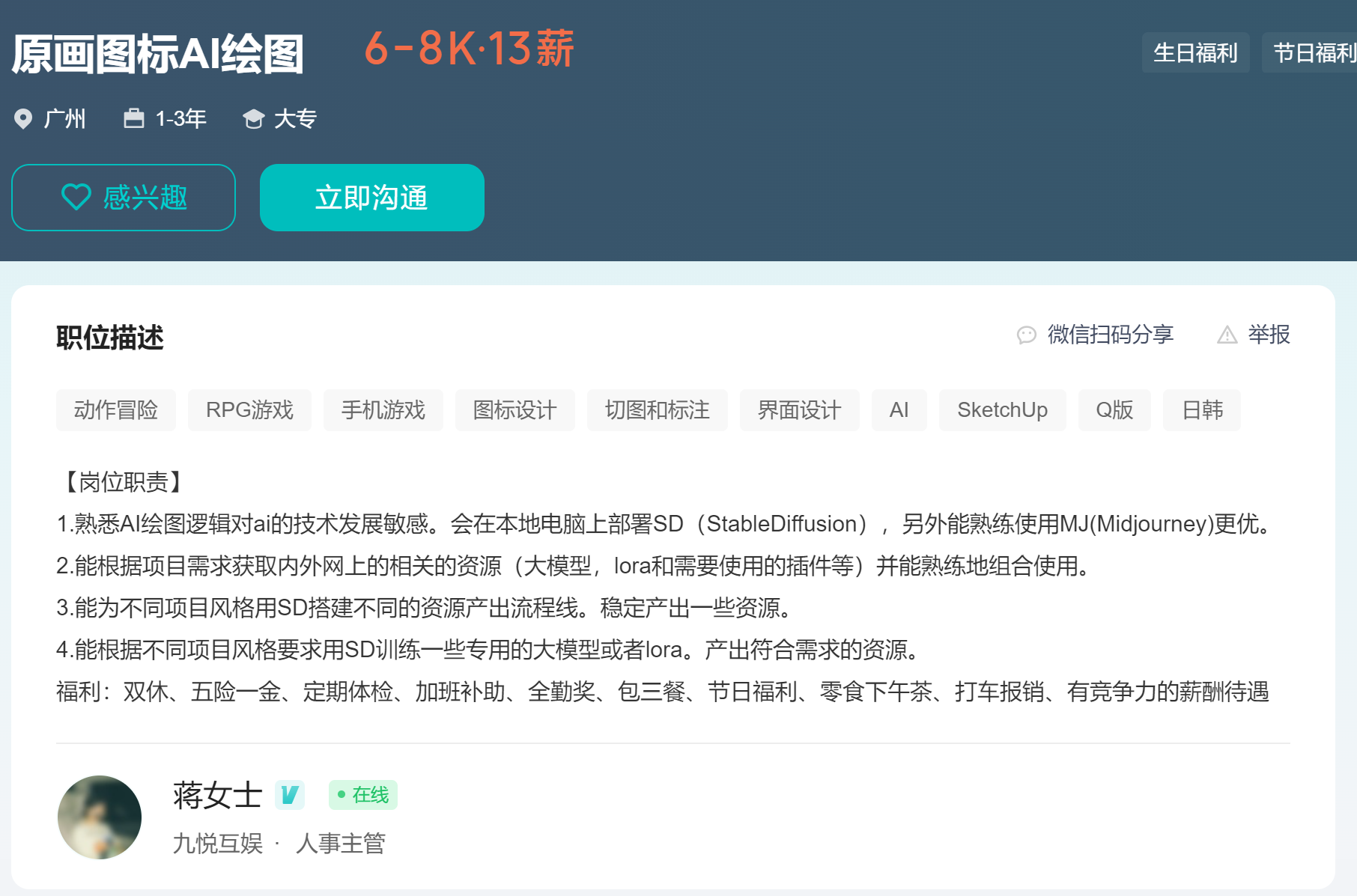Click the location pin icon beside 广州
1357x896 pixels.
(24, 118)
